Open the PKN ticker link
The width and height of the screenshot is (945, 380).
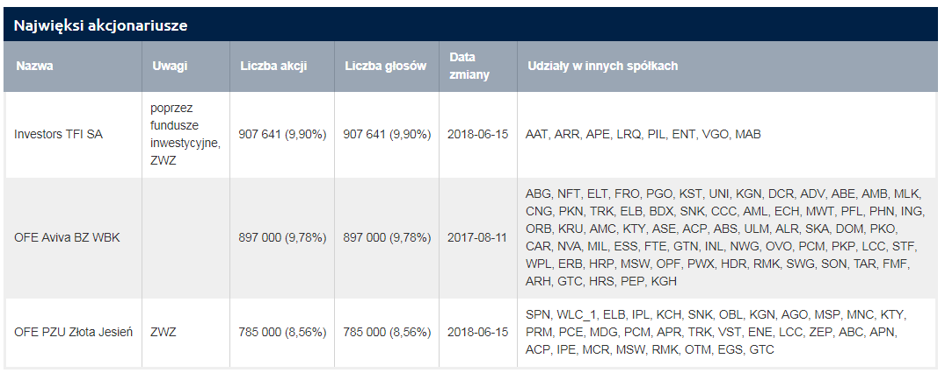click(570, 211)
